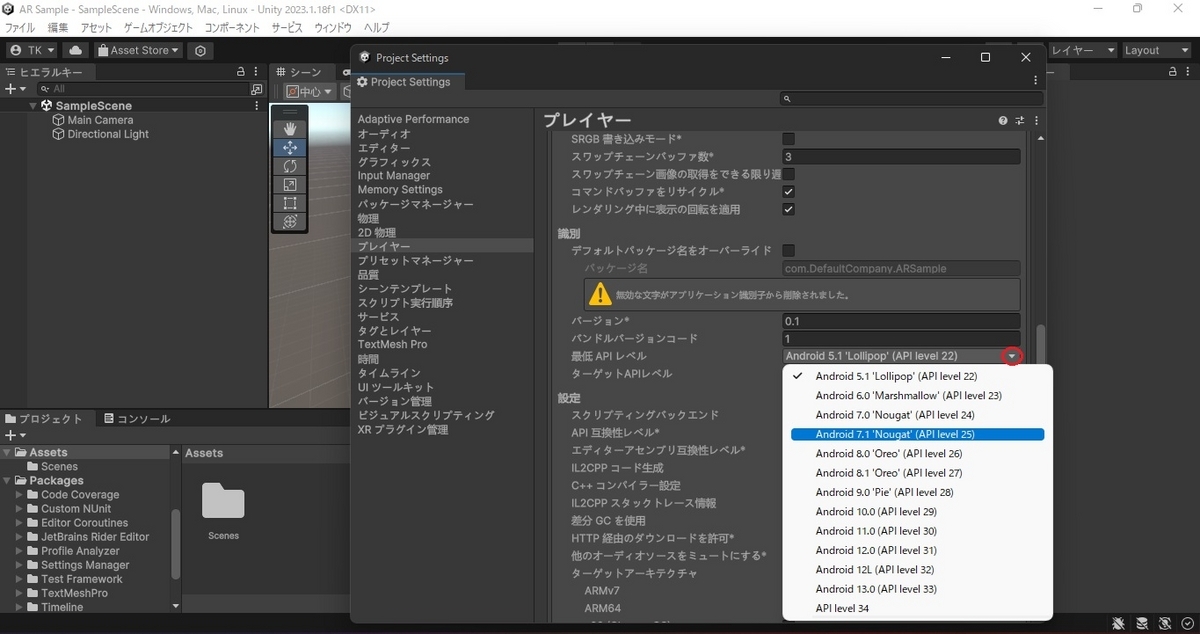Enable デフォルトパッケージ名をオーバーライド checkbox
This screenshot has width=1200, height=634.
pos(788,251)
